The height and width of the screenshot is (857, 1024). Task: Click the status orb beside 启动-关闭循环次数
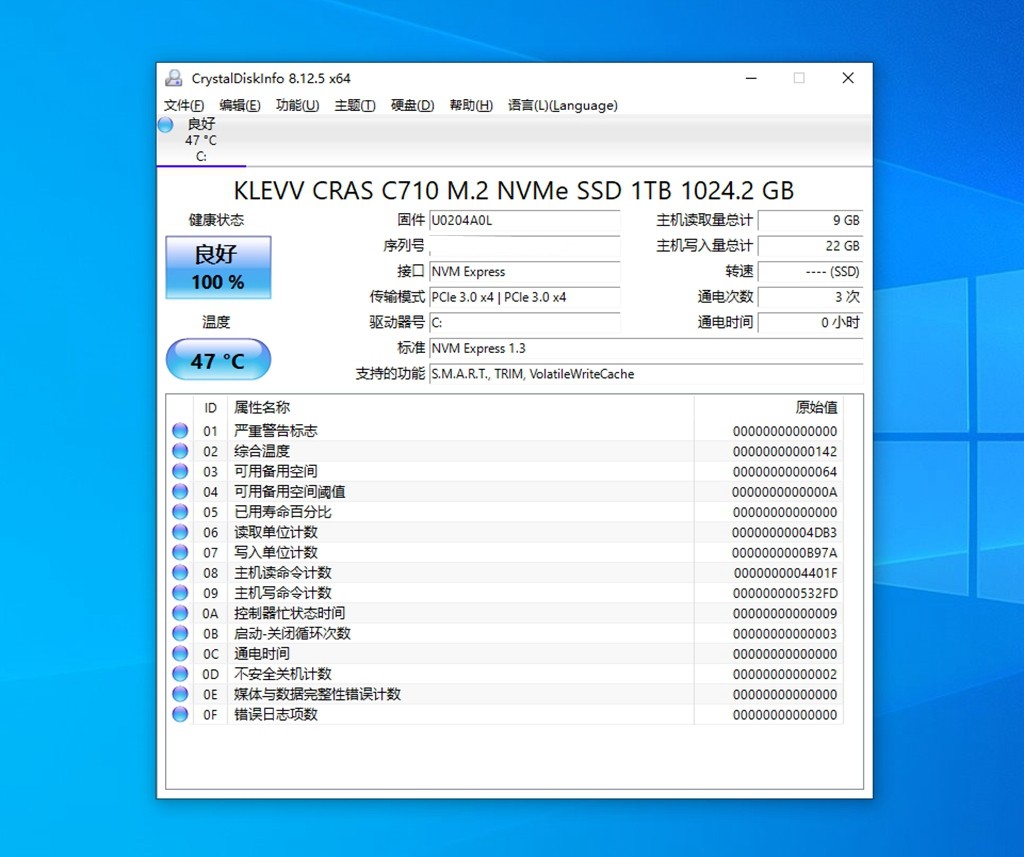click(180, 633)
